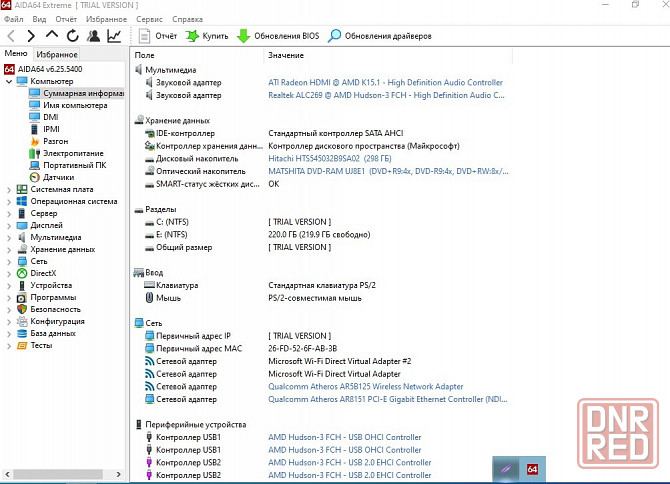
Task: Expand the Хранение данных tree node
Action: (9, 249)
